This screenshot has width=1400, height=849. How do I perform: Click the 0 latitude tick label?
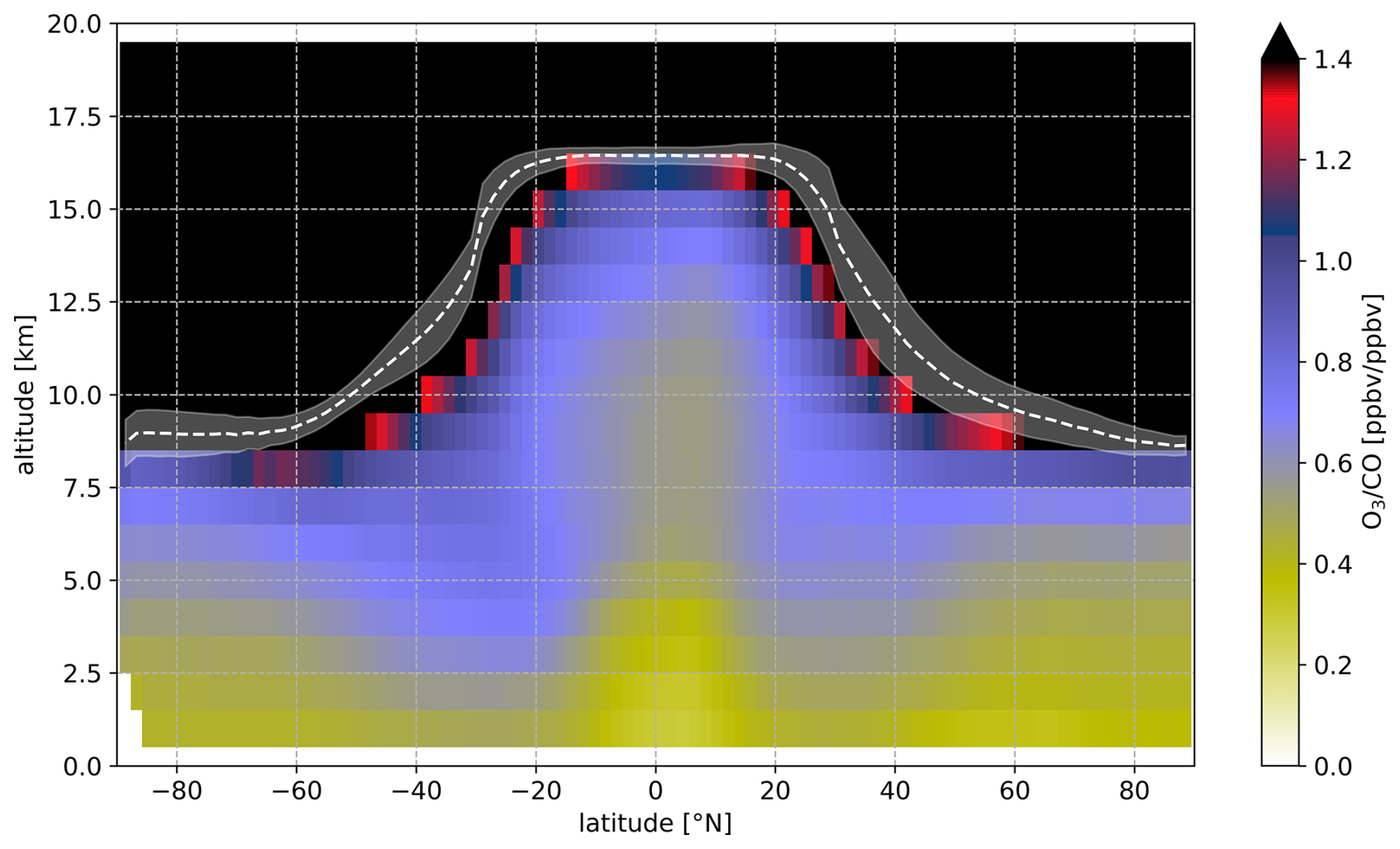[655, 791]
